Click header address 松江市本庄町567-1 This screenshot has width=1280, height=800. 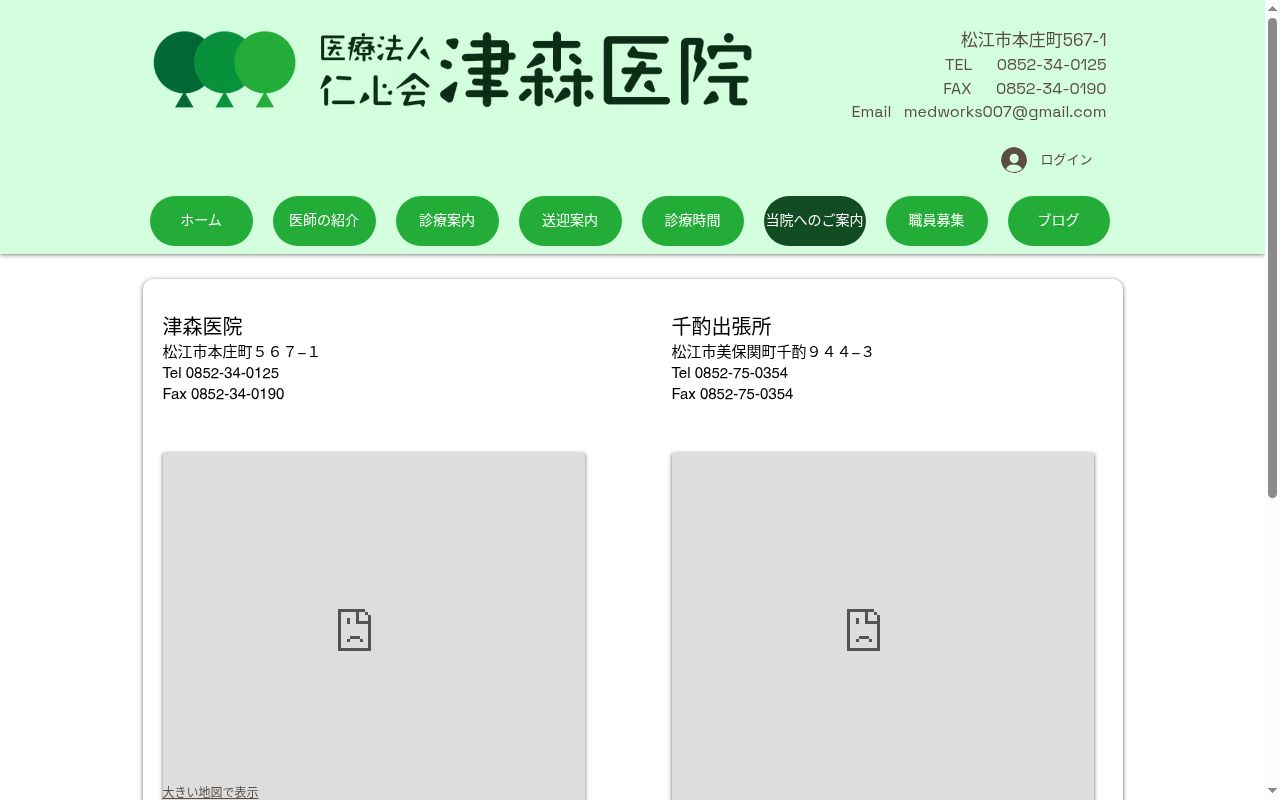[x=1034, y=40]
